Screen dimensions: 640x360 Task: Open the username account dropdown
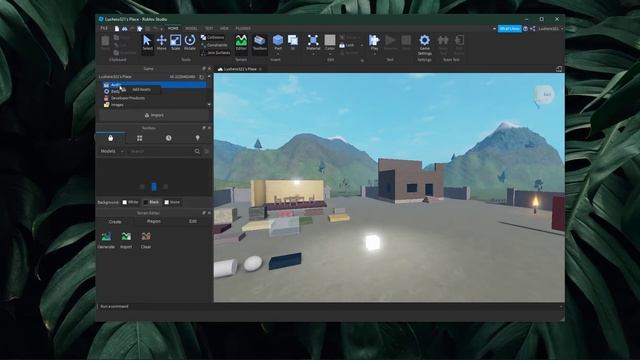coord(550,29)
